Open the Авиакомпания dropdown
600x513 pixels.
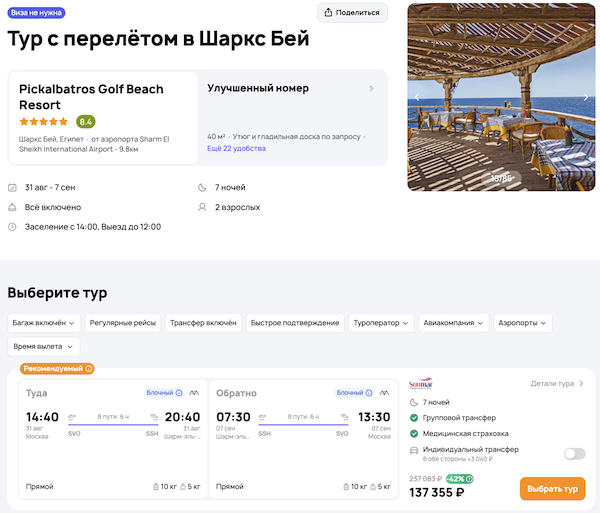pyautogui.click(x=455, y=323)
